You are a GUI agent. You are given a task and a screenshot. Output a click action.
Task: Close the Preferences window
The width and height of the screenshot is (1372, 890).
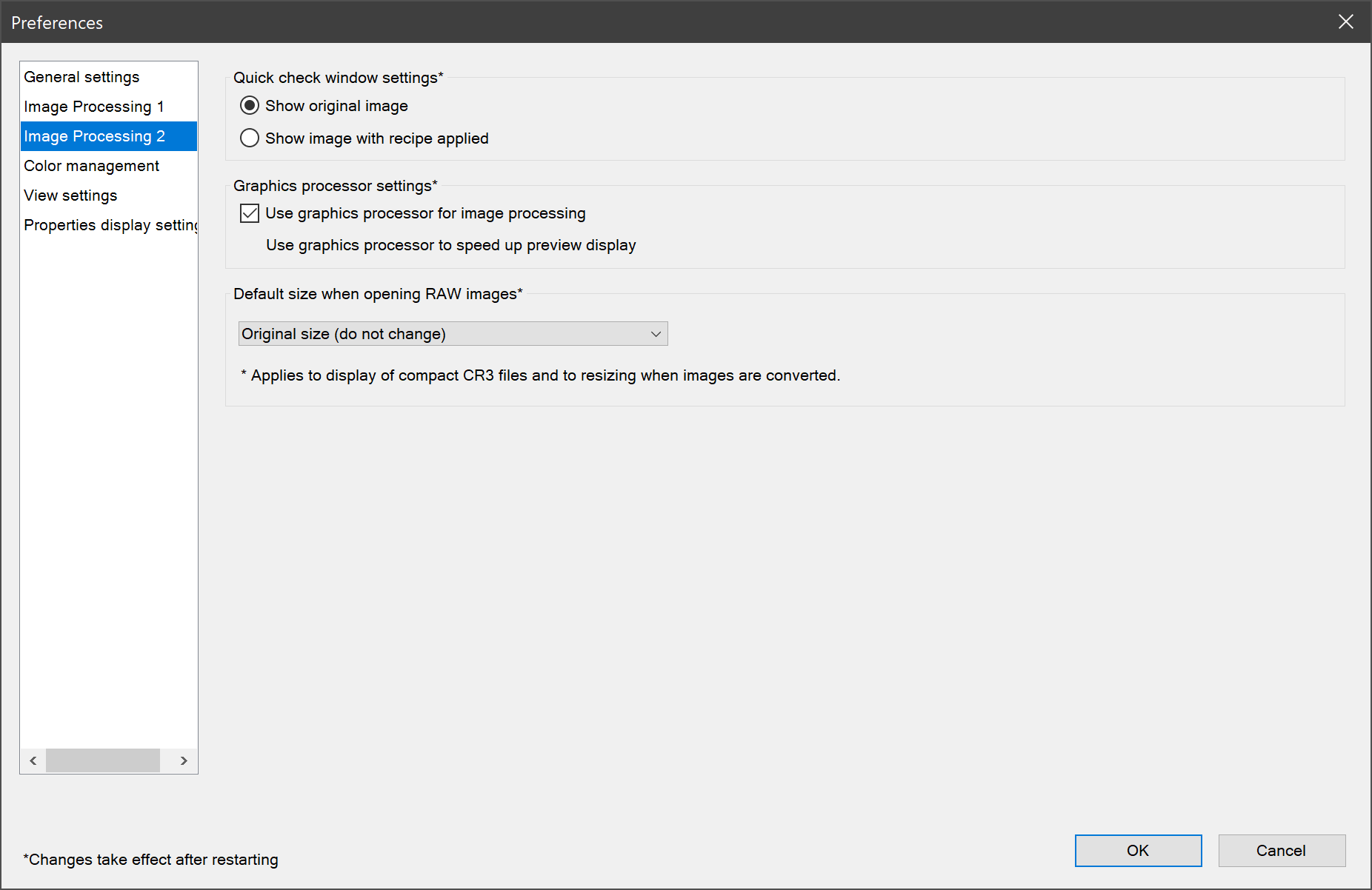1346,21
